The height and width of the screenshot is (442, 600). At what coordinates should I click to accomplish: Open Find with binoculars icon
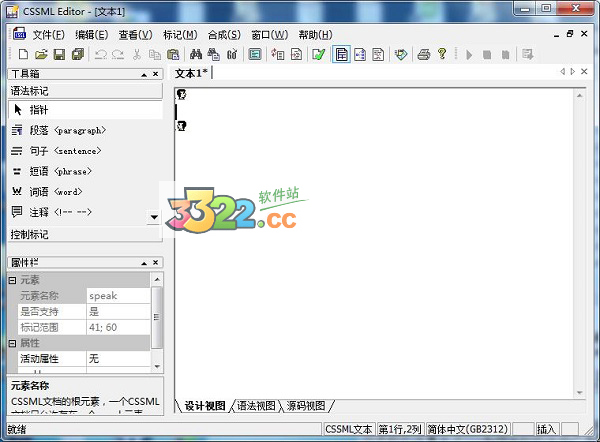click(x=196, y=54)
